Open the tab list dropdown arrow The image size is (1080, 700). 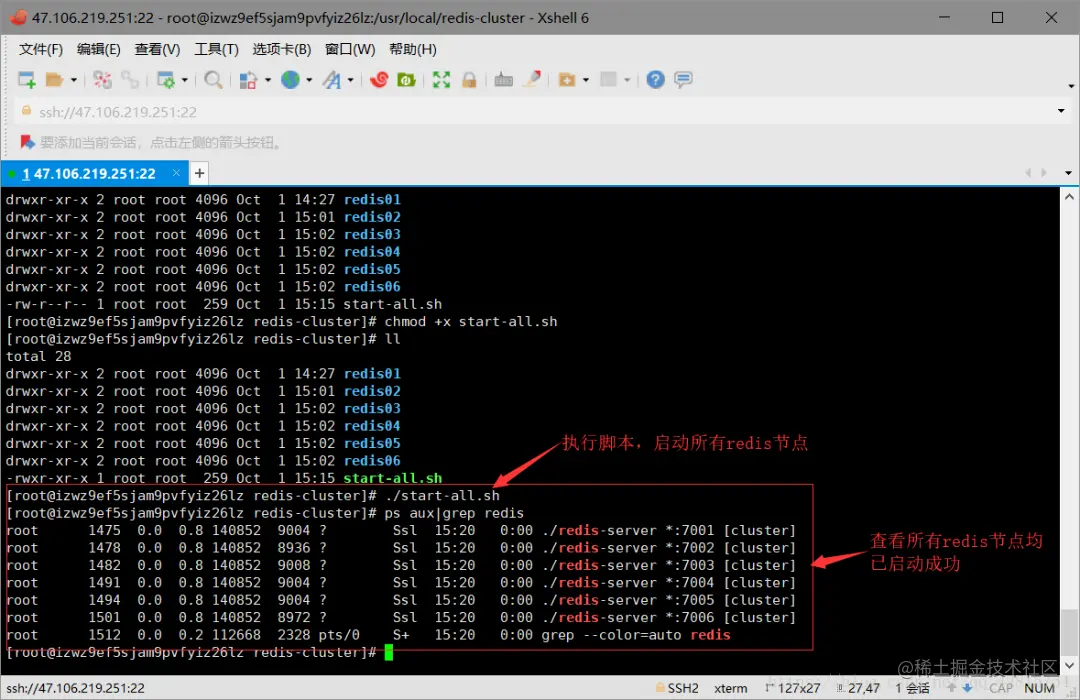click(1068, 173)
